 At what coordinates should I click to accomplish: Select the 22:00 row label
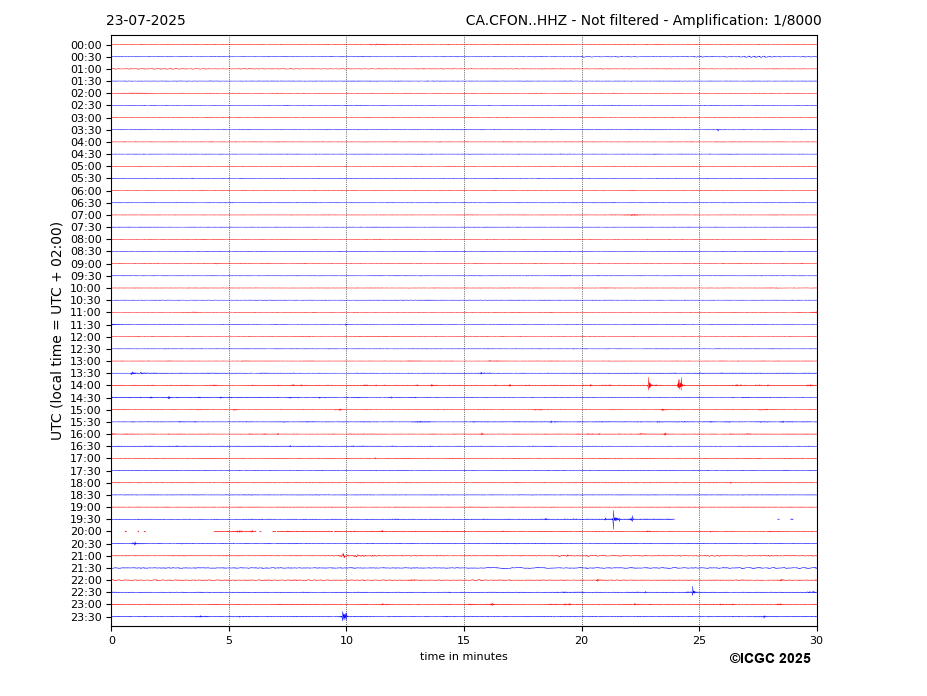[86, 581]
